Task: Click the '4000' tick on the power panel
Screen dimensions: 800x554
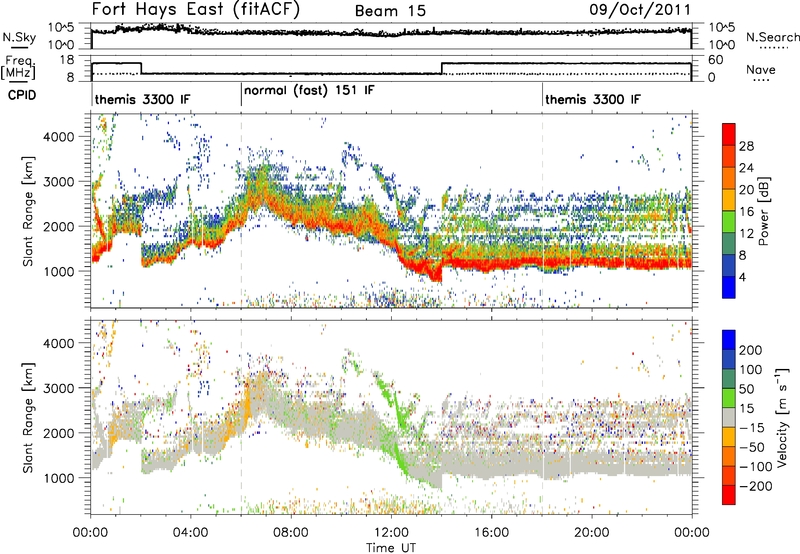Action: pos(59,137)
